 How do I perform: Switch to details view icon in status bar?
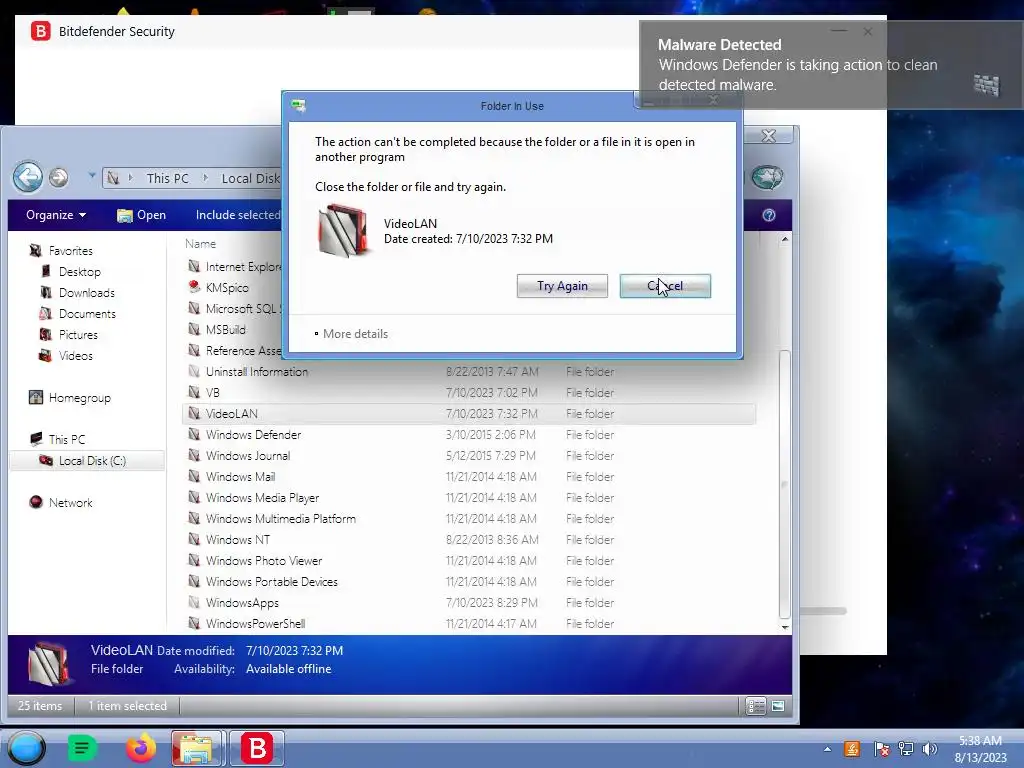click(756, 706)
